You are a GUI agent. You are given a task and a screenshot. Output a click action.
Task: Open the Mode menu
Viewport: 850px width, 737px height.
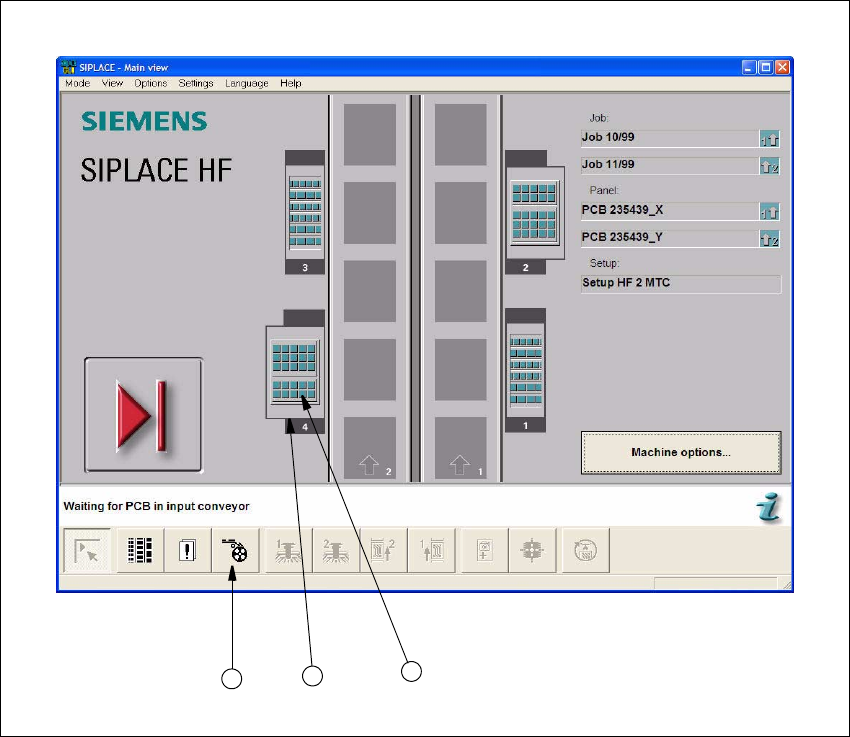pos(77,84)
